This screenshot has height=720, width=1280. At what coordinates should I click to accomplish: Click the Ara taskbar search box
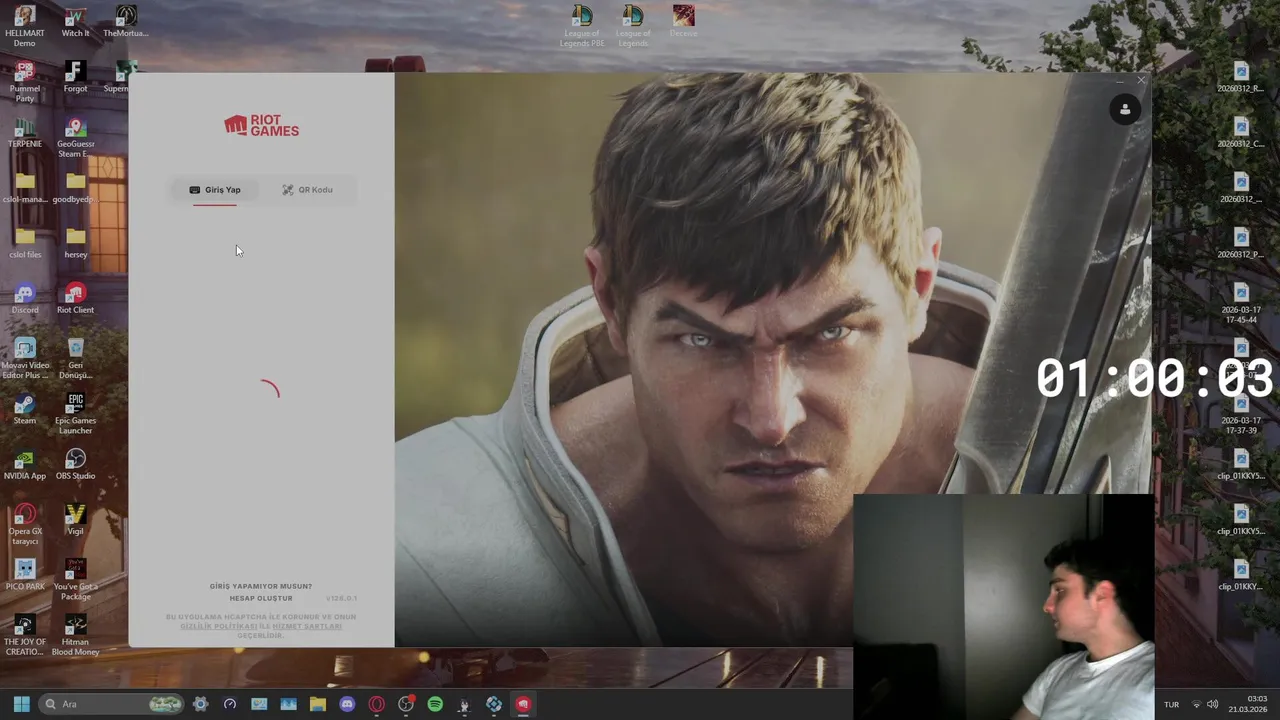coord(113,704)
